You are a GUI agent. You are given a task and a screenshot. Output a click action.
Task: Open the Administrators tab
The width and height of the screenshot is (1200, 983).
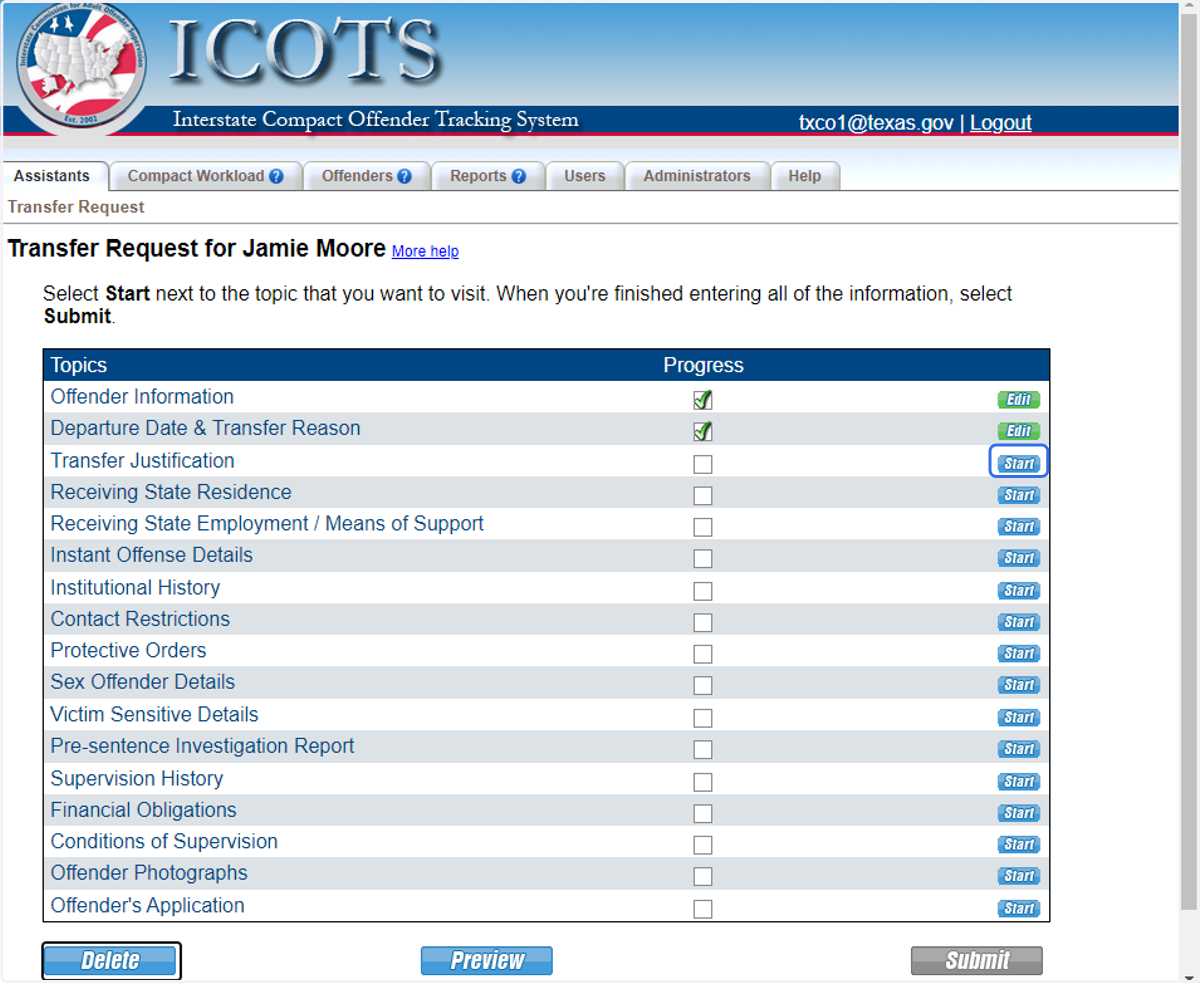(x=697, y=176)
